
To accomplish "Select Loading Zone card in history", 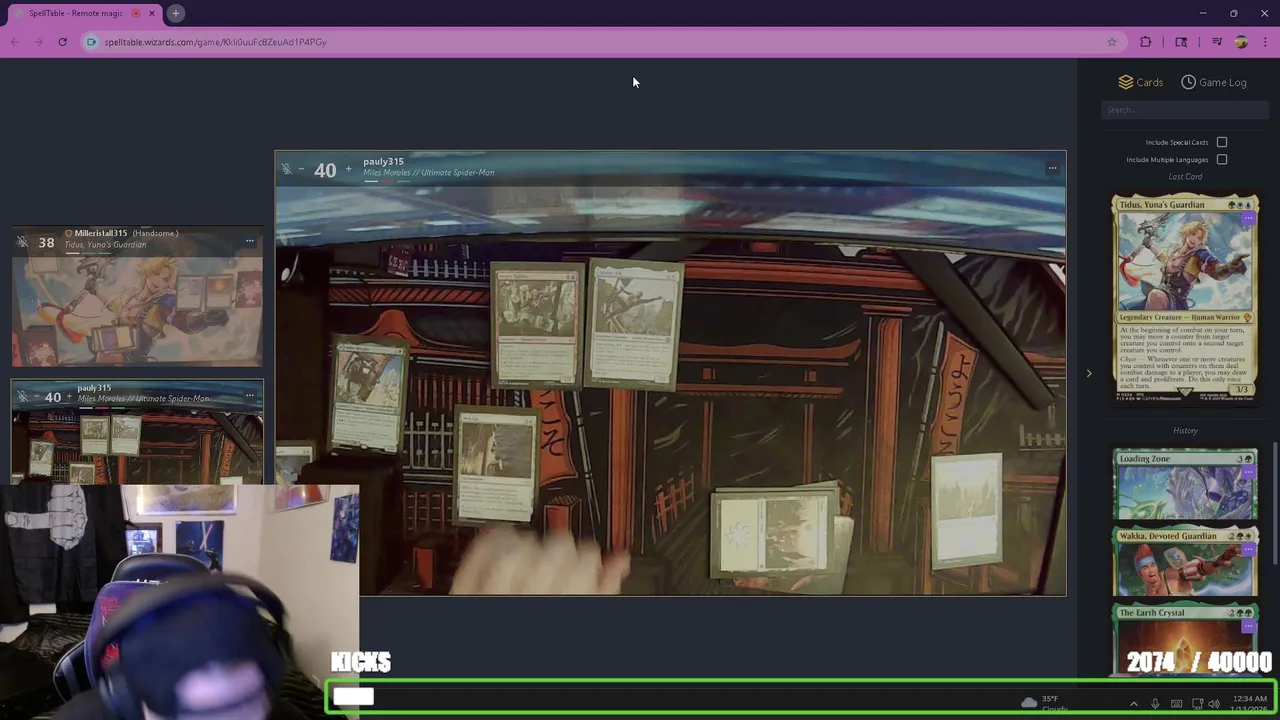I will pyautogui.click(x=1185, y=485).
